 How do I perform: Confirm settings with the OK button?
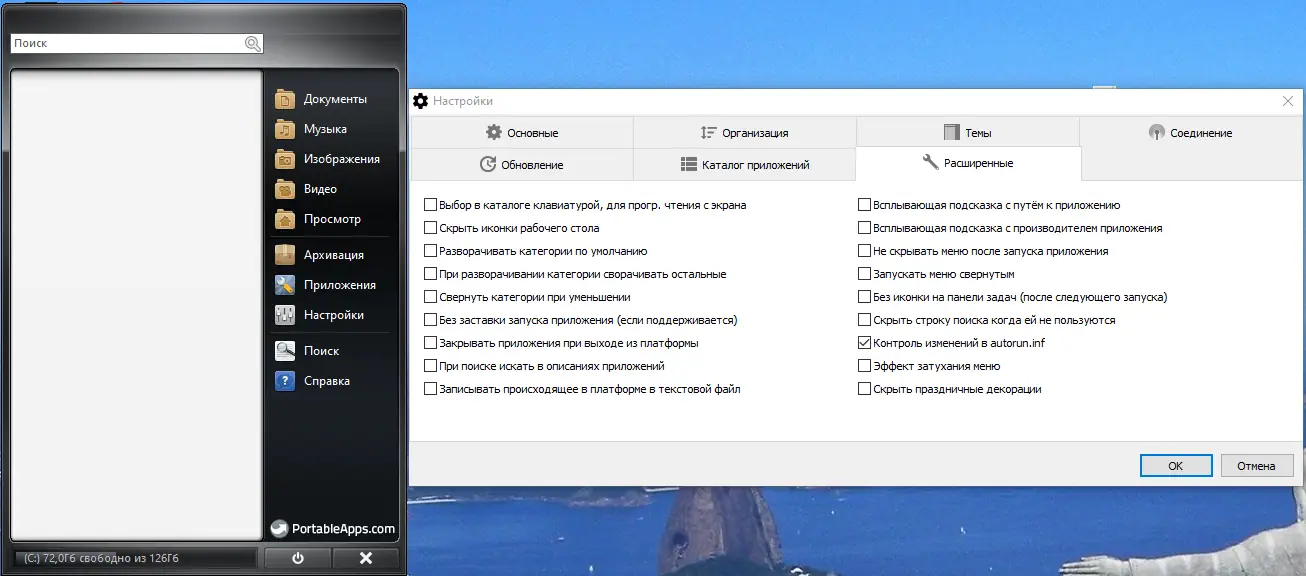[1176, 465]
